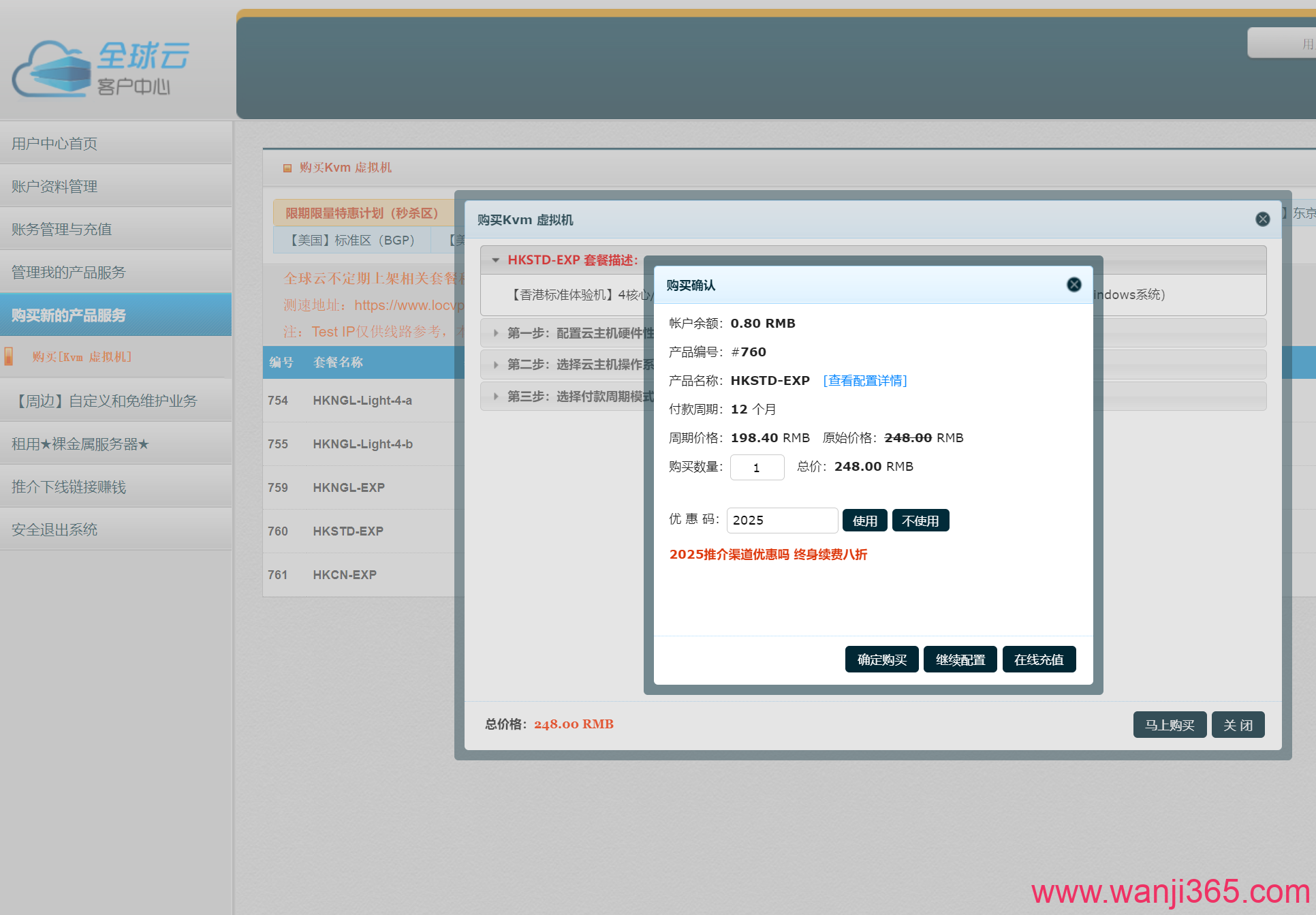Click the 套餐名称 column header
The width and height of the screenshot is (1316, 915).
point(338,362)
